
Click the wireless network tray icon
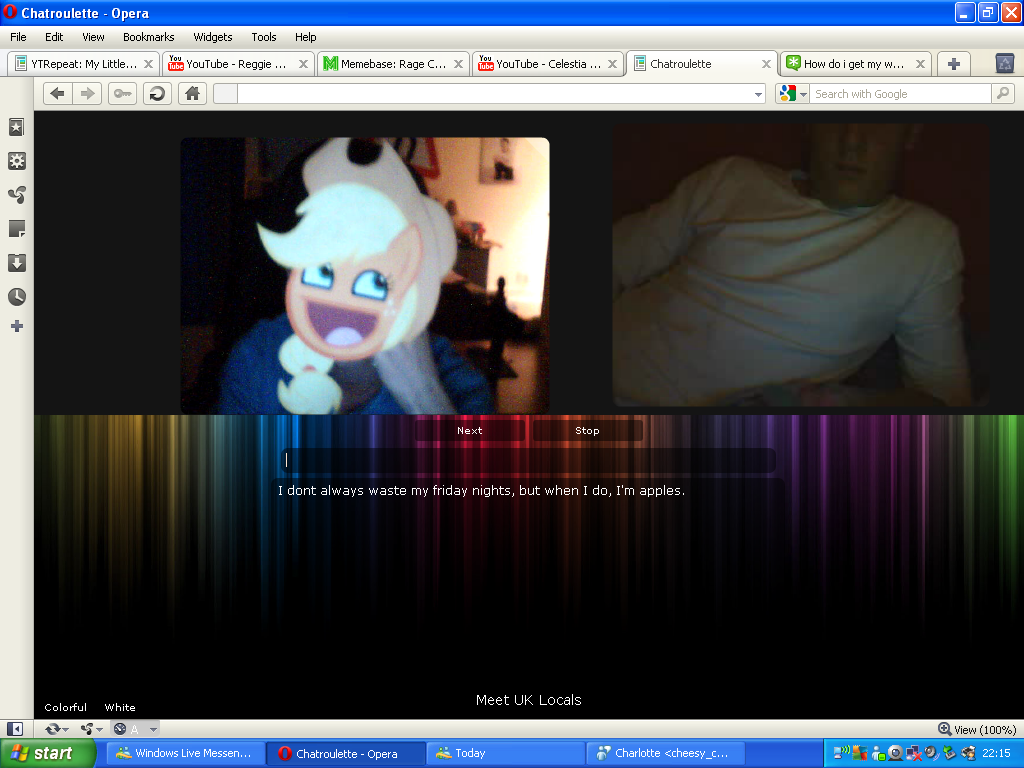pyautogui.click(x=842, y=753)
